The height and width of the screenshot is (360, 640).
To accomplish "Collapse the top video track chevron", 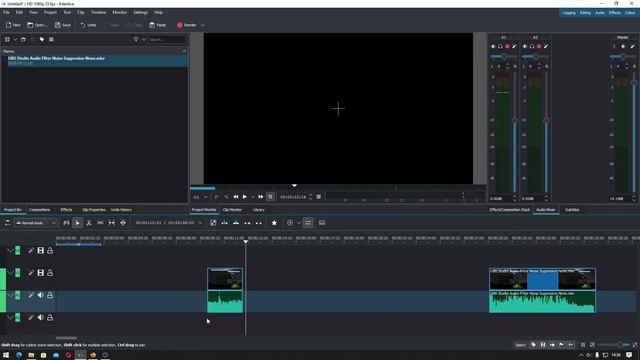I will [10, 251].
